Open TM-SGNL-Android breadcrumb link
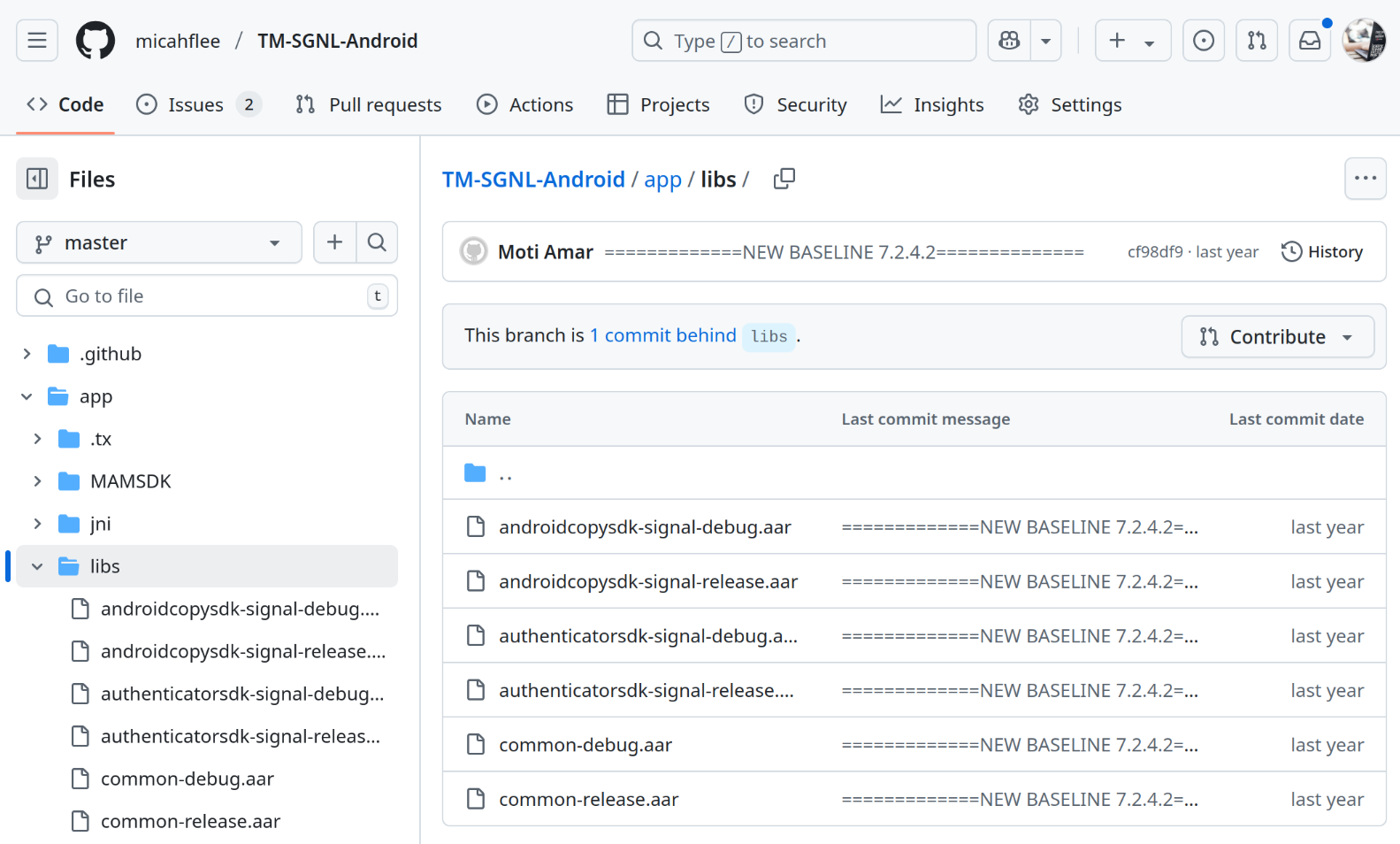1400x844 pixels. tap(533, 180)
